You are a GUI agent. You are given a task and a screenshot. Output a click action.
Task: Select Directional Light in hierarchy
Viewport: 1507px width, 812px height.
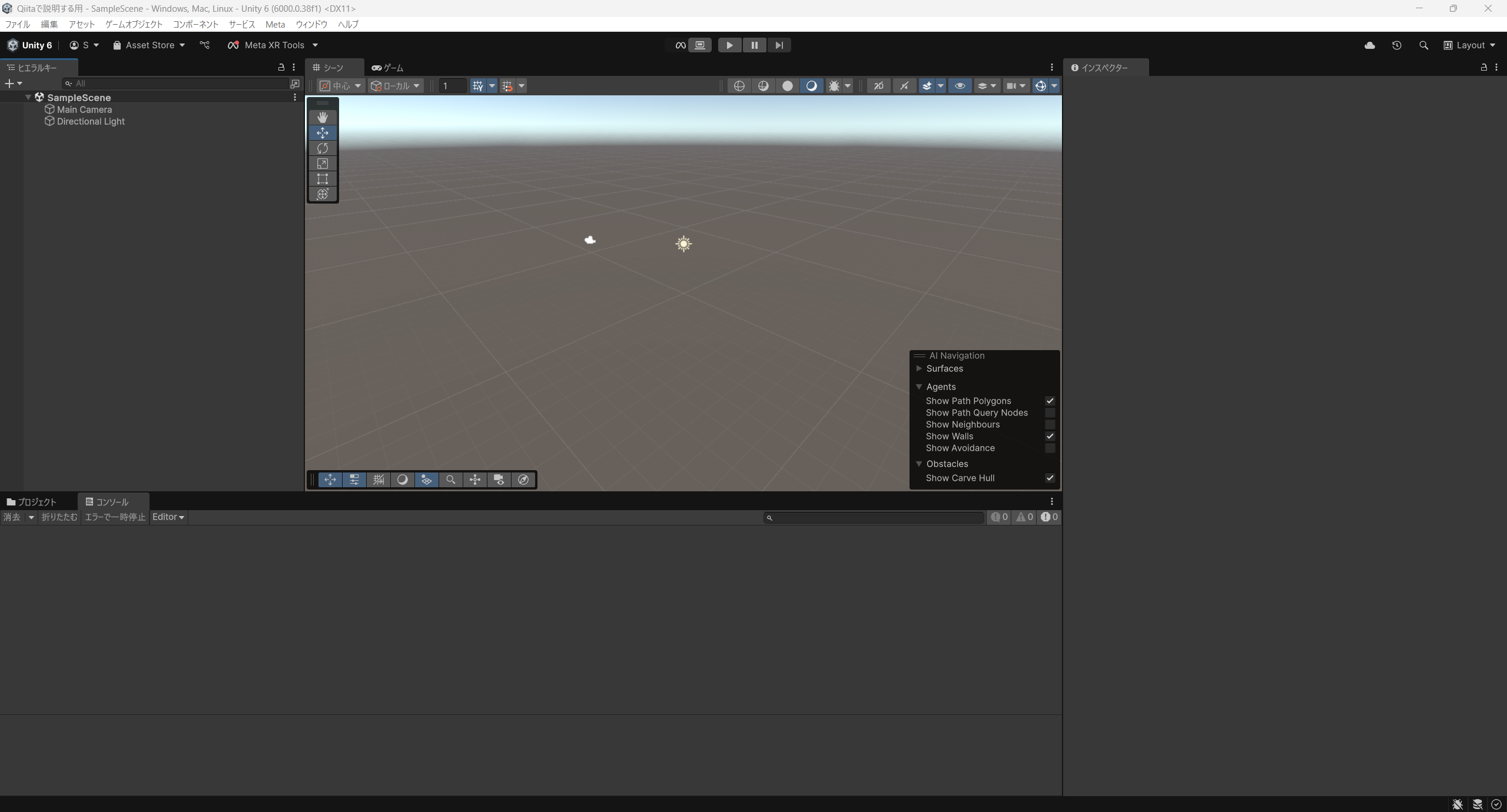click(x=91, y=122)
